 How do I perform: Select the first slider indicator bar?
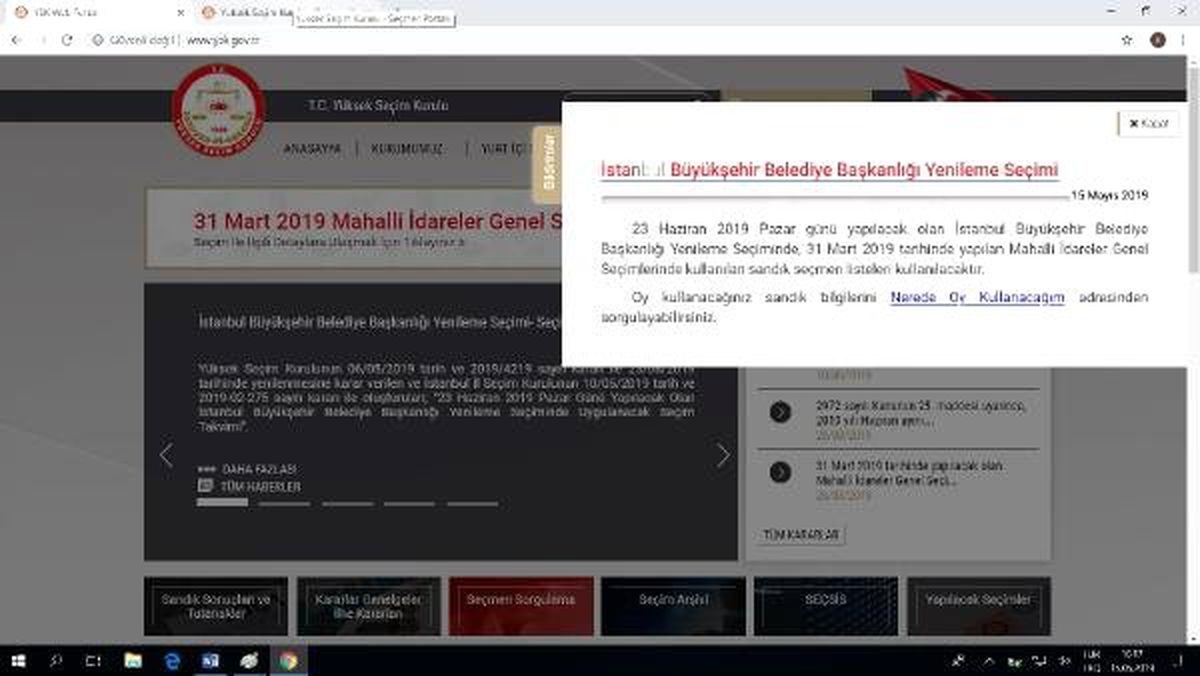click(x=222, y=503)
